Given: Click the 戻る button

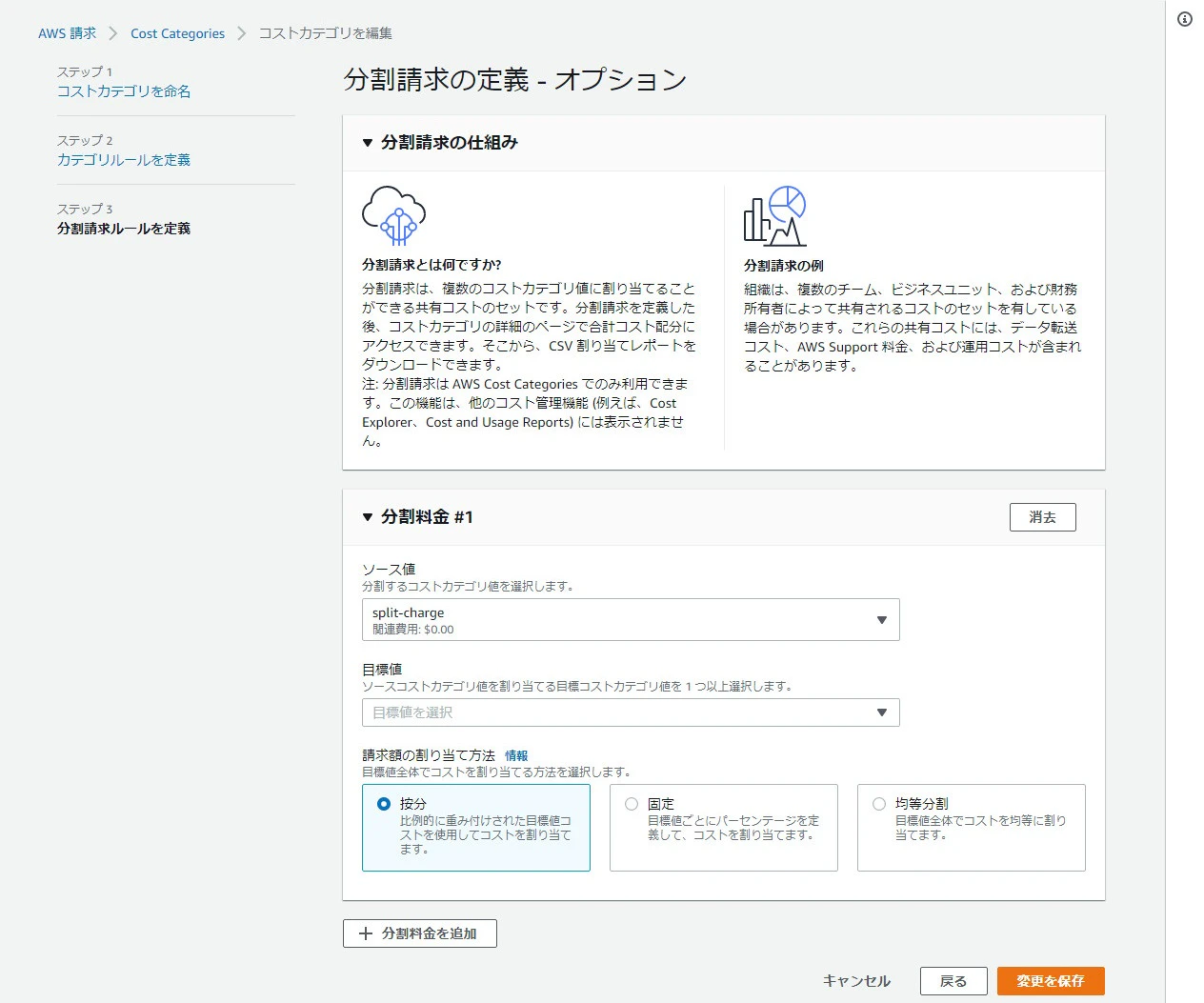Looking at the screenshot, I should [x=953, y=981].
